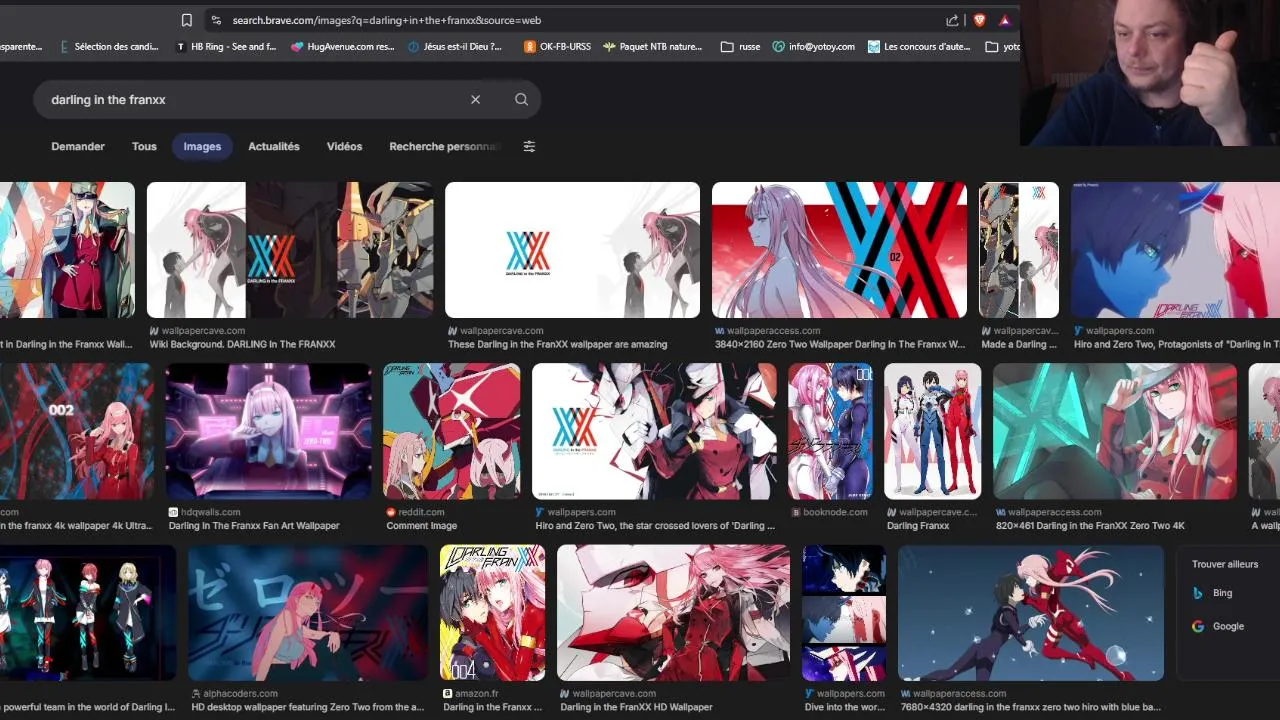Open site settings icon beside the URL
This screenshot has height=720, width=1280.
point(215,20)
